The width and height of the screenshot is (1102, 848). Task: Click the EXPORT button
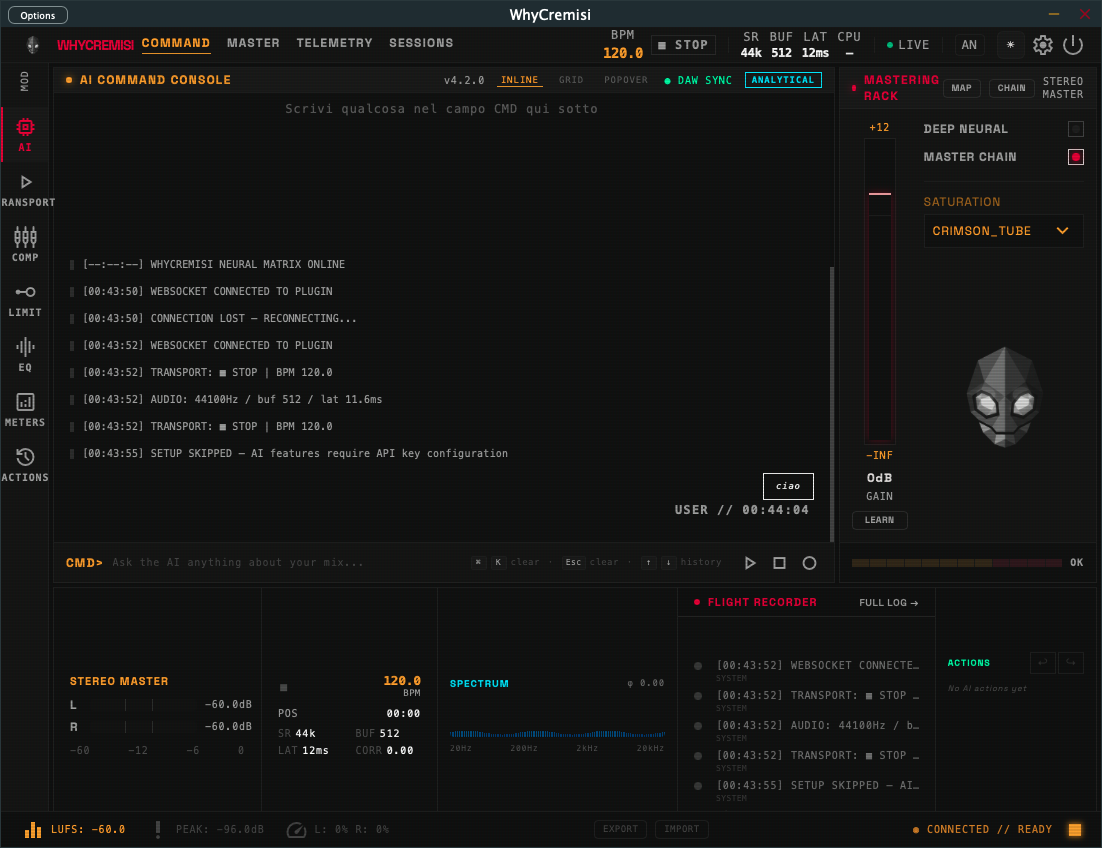[621, 829]
